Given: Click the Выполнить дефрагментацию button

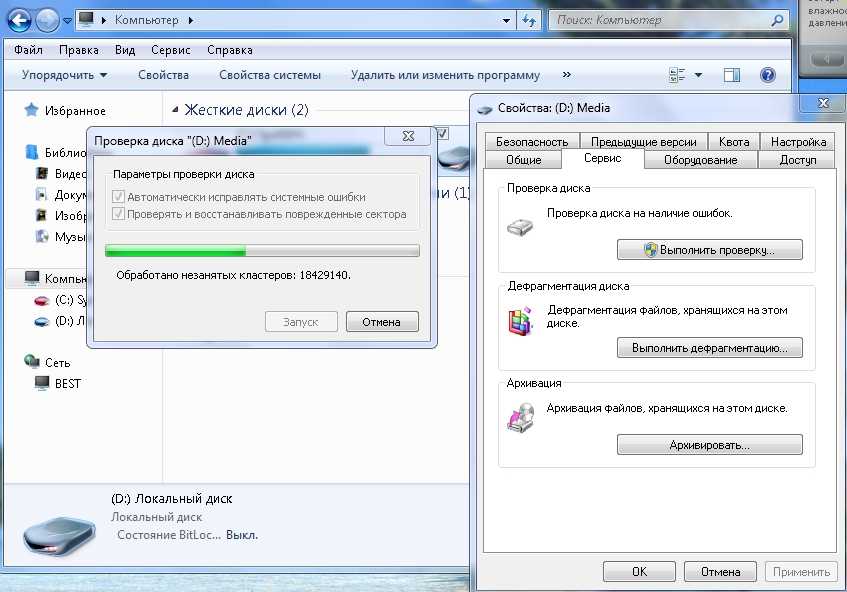Looking at the screenshot, I should click(x=709, y=348).
